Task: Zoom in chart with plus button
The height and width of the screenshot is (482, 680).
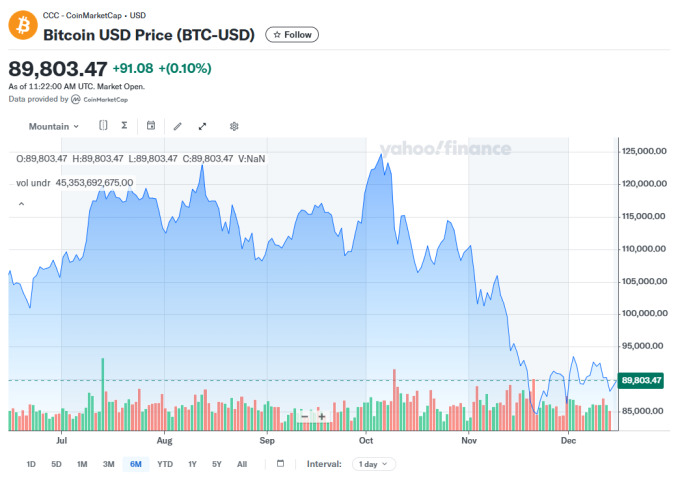Action: [321, 416]
